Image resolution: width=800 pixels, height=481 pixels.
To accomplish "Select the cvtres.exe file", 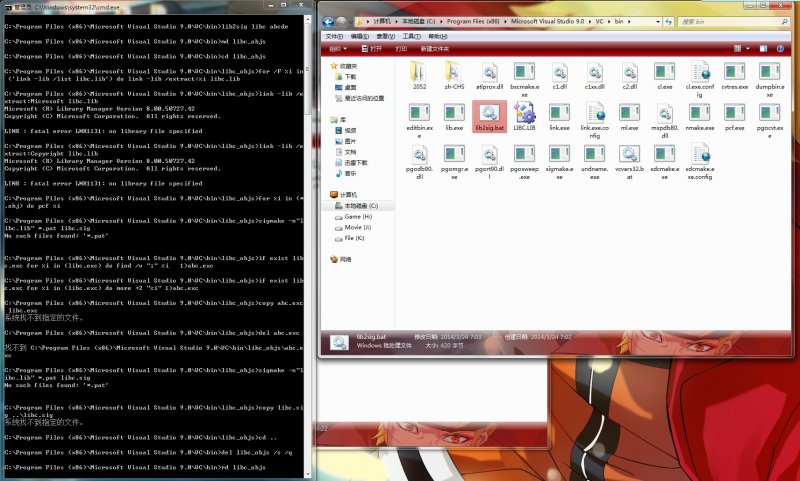I will tap(735, 75).
